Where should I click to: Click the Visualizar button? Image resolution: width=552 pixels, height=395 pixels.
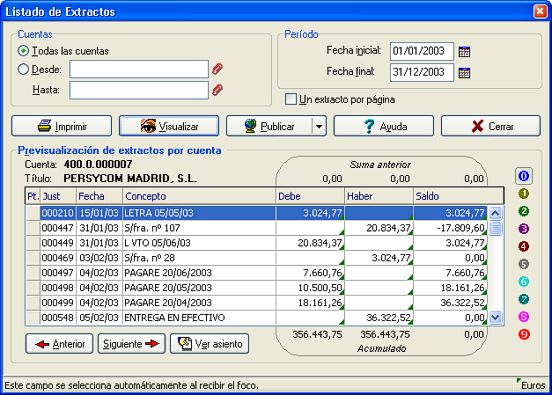pos(169,126)
